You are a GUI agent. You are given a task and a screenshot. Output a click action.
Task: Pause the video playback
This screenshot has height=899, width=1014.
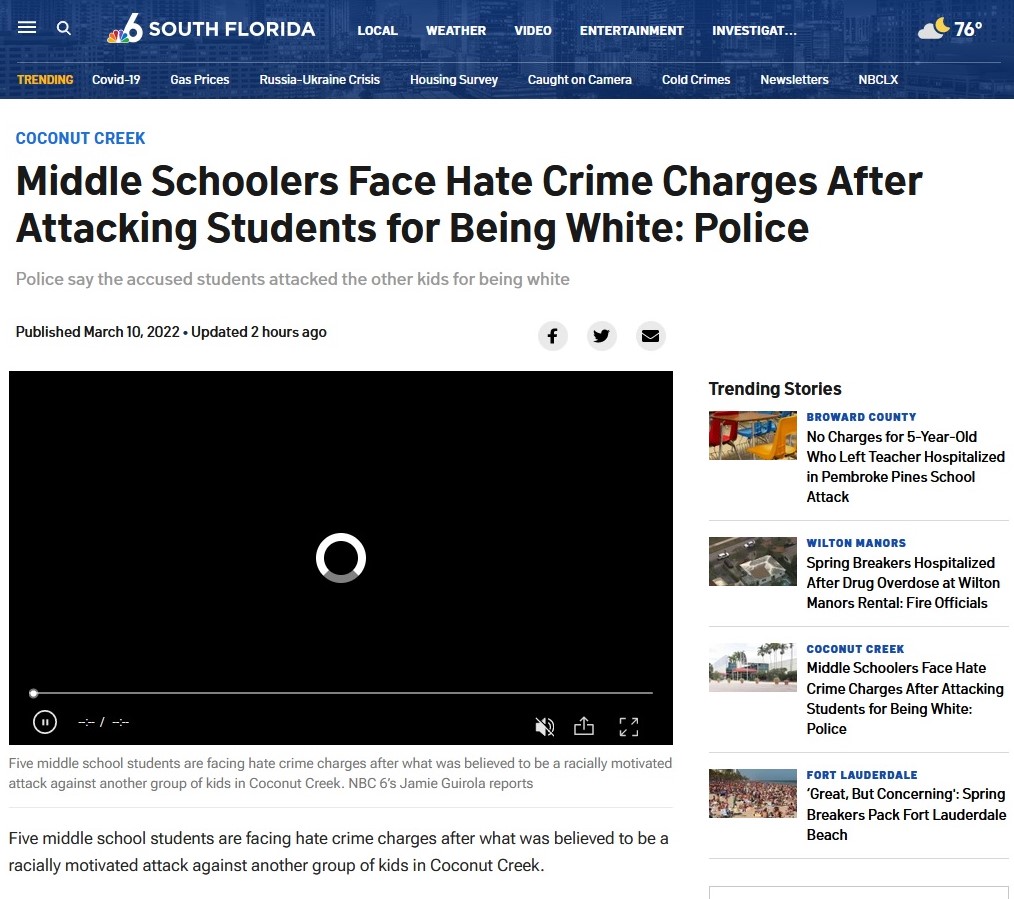[45, 722]
